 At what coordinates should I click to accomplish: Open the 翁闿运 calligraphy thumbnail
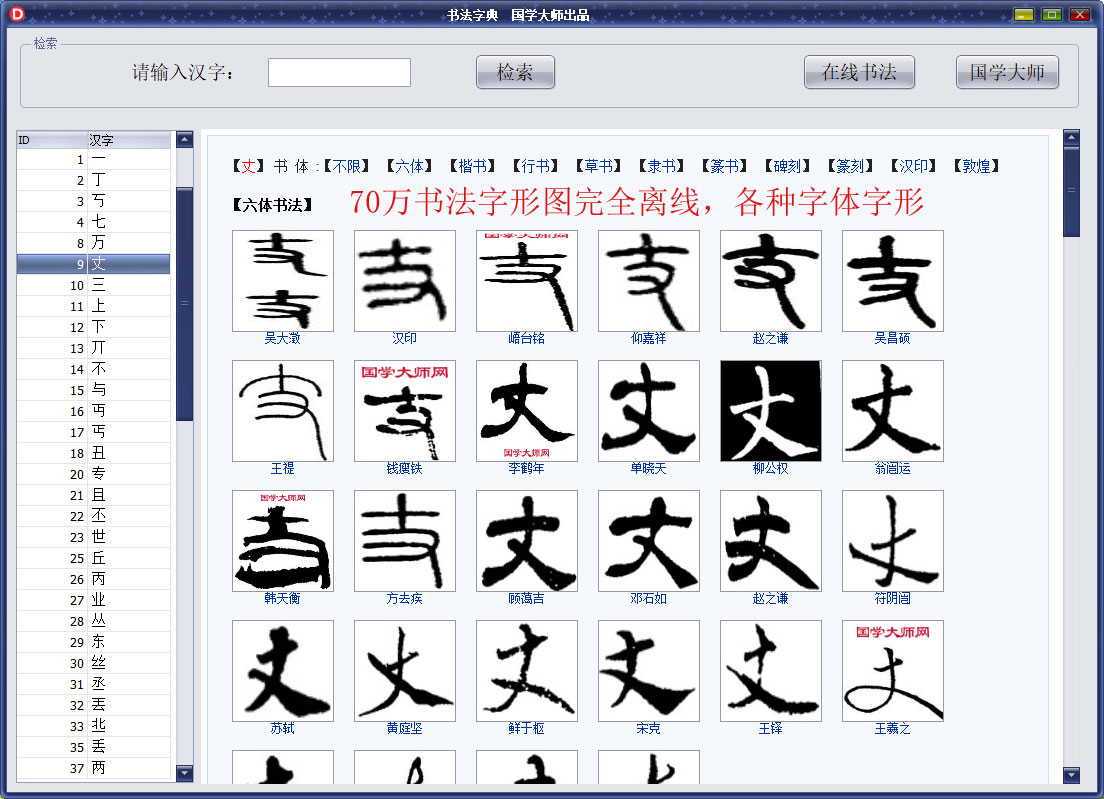tap(893, 411)
